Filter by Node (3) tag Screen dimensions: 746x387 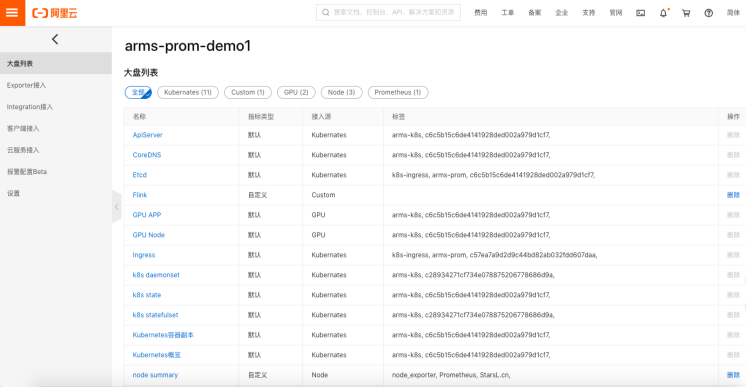pos(342,92)
